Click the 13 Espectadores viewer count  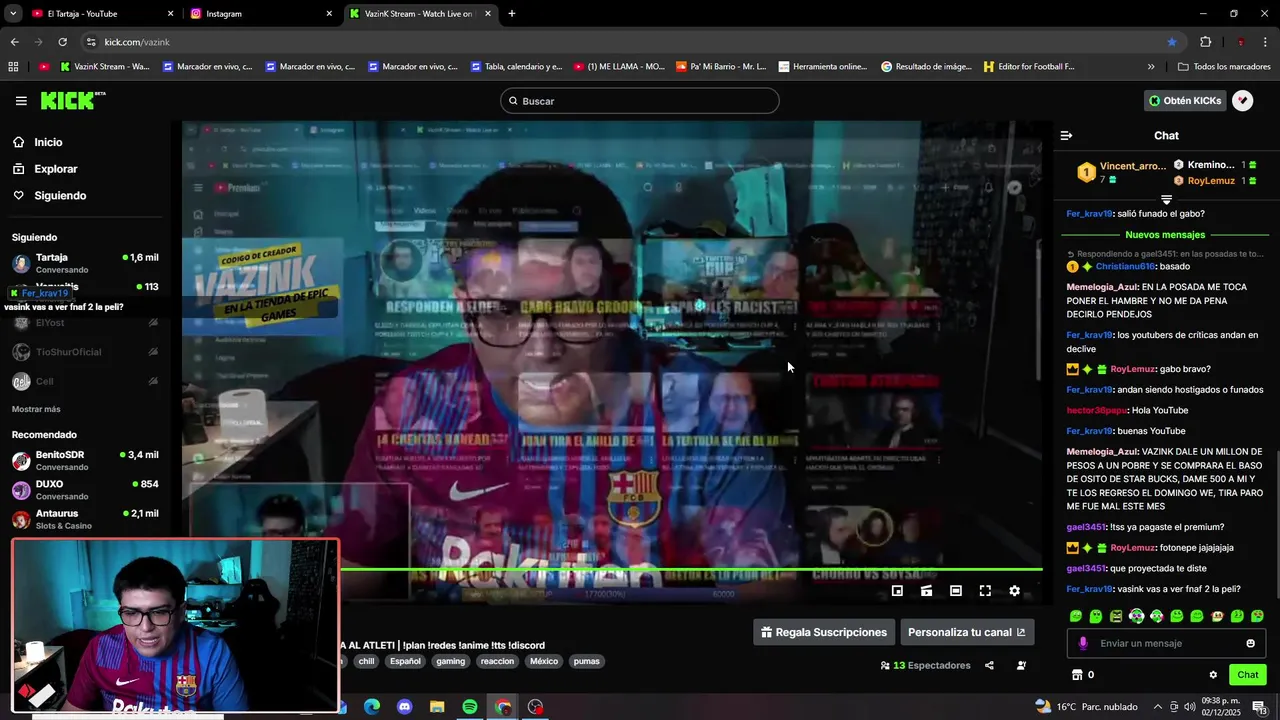click(925, 665)
